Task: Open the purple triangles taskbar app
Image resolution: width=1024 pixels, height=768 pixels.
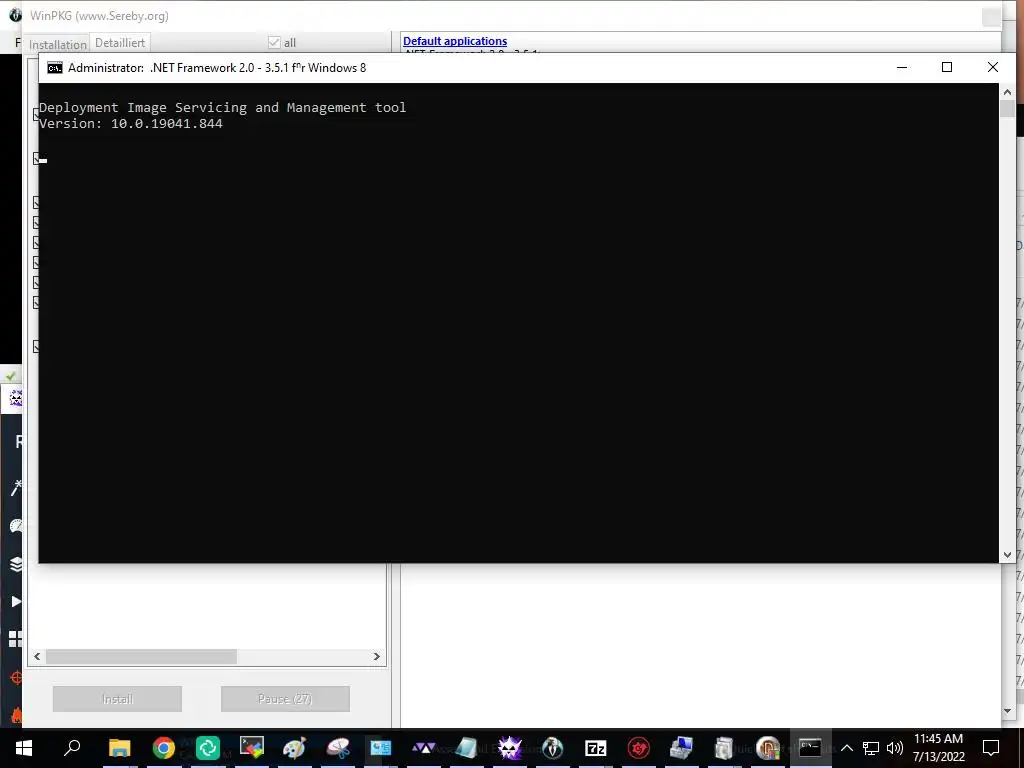Action: (x=423, y=748)
